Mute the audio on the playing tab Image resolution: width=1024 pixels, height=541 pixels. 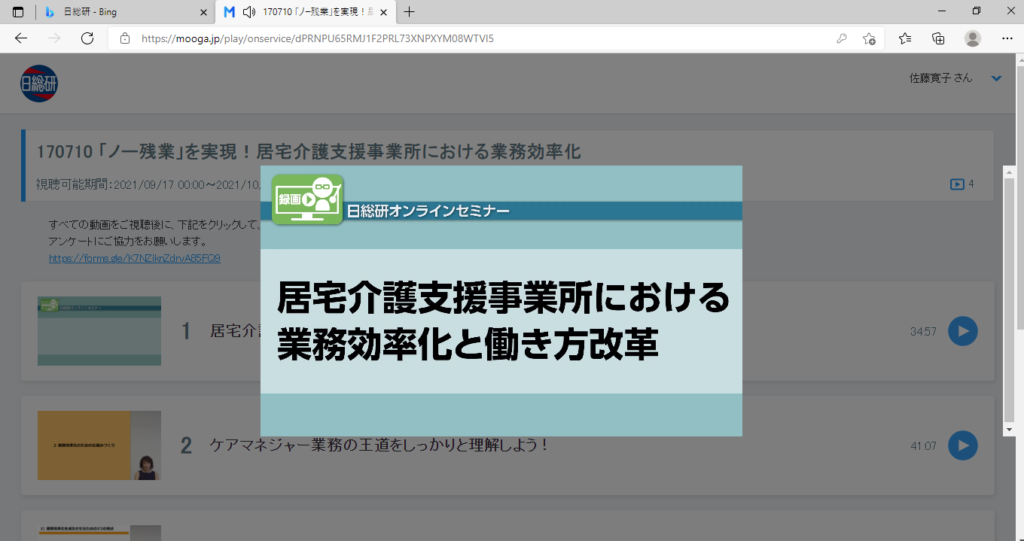tap(246, 12)
